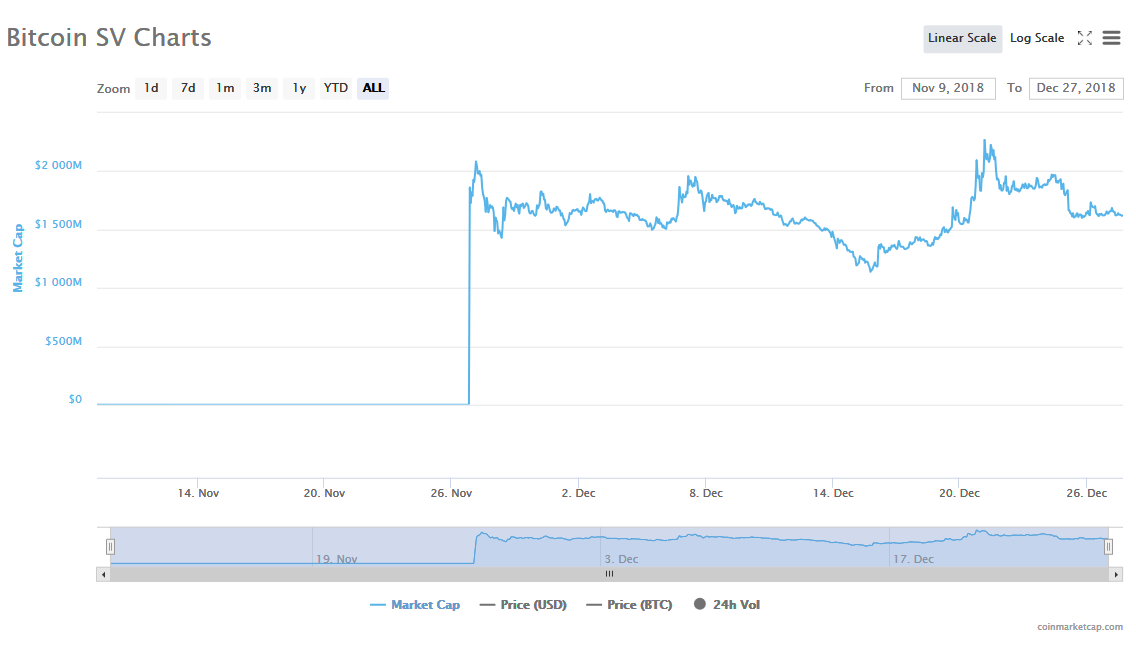Toggle 24h Vol series in legend
The width and height of the screenshot is (1136, 645).
727,604
